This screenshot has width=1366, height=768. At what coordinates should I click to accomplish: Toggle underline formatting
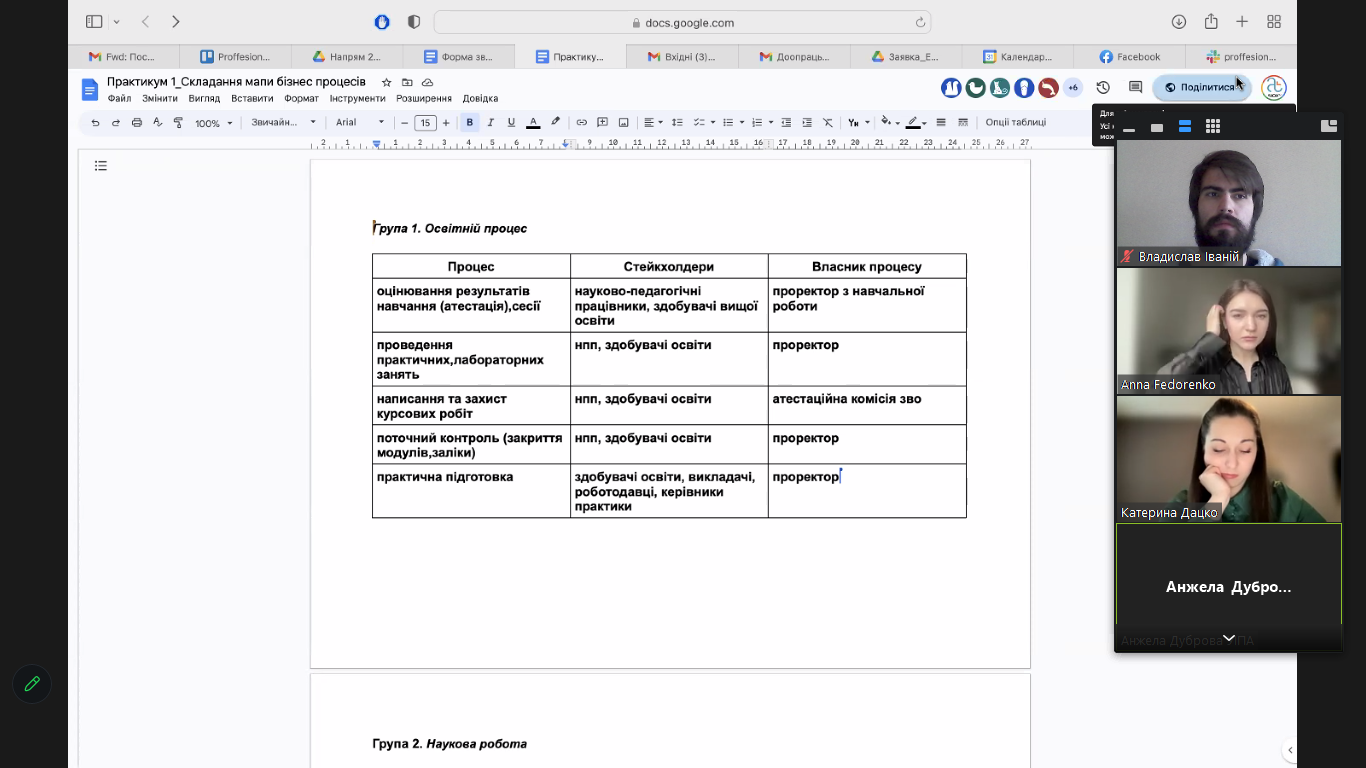pos(511,123)
